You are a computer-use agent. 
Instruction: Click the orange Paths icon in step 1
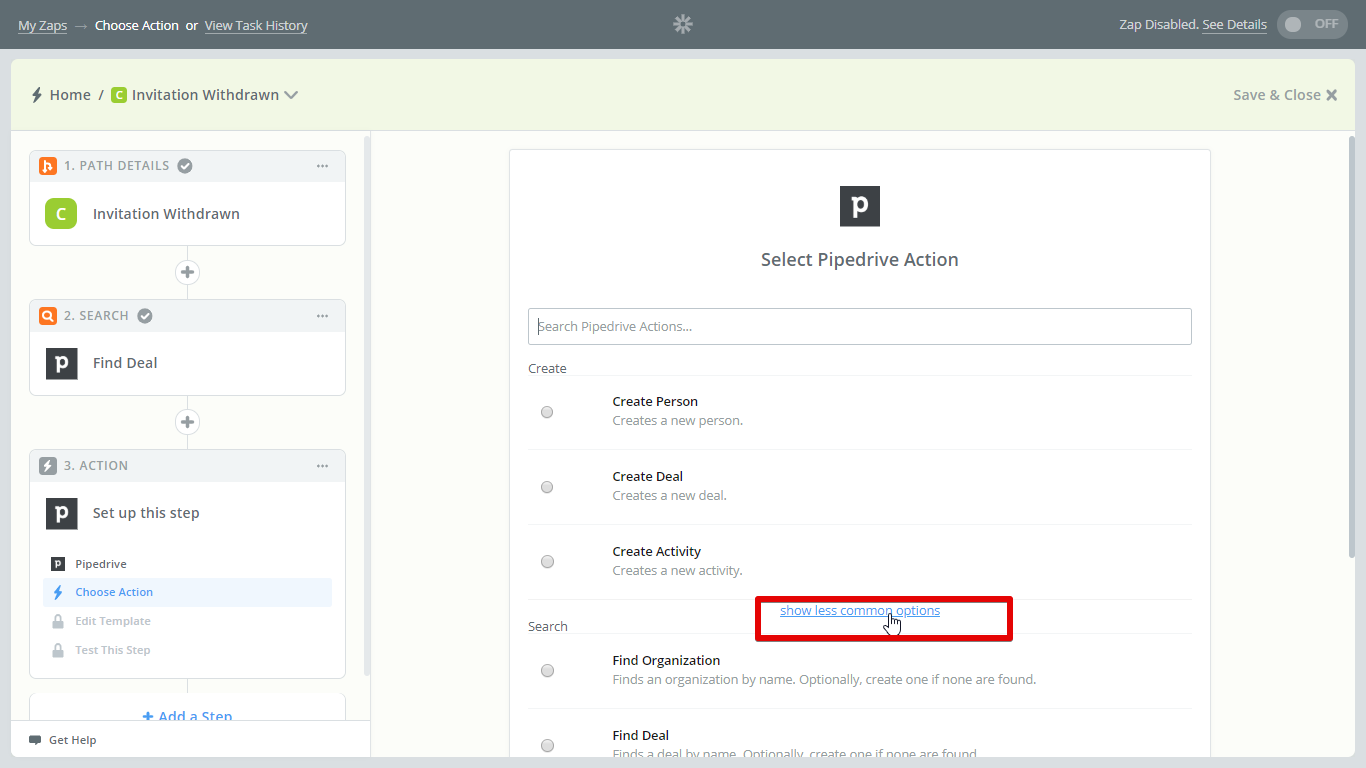(x=48, y=166)
